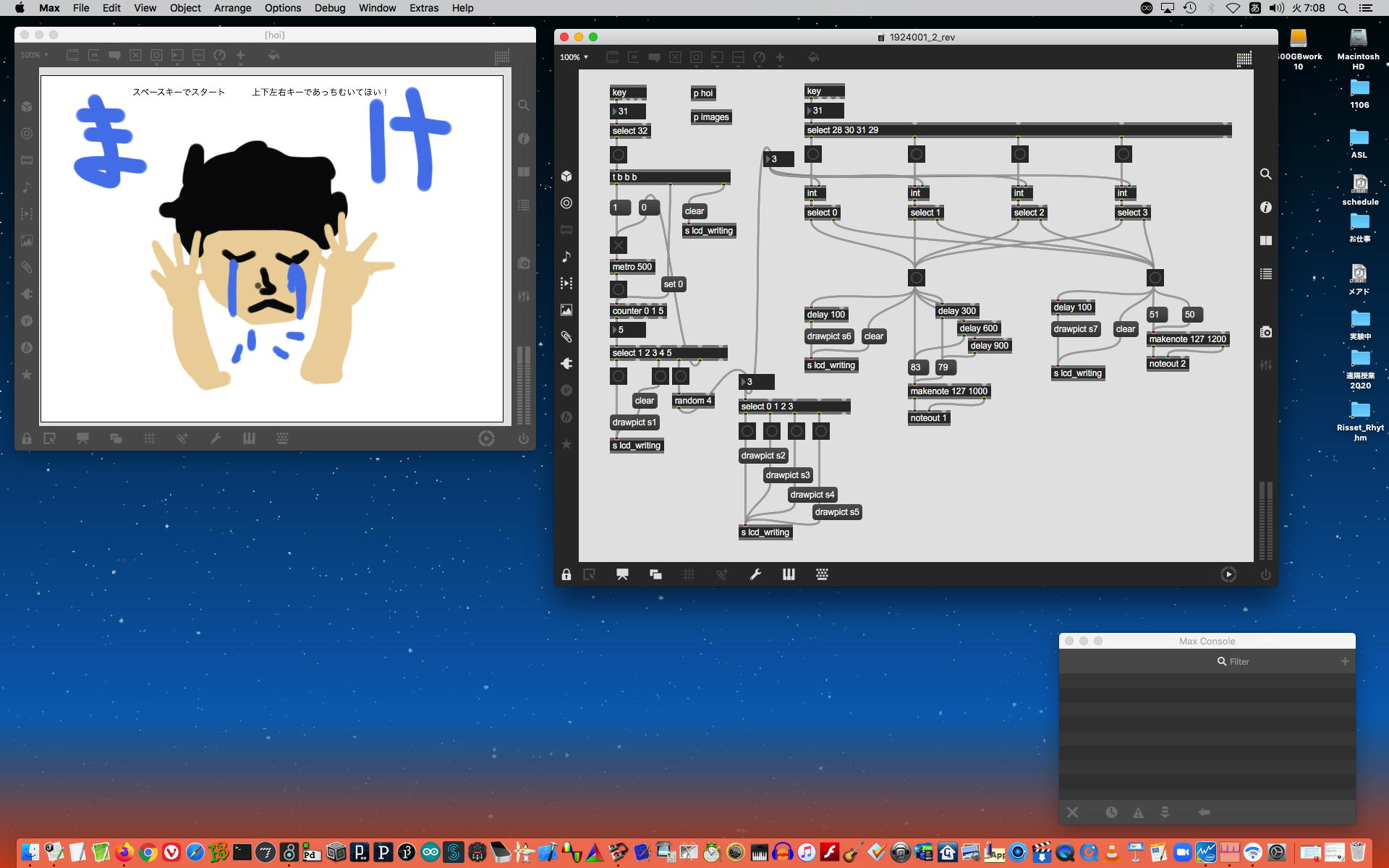Click the lock icon in 1924001_2_rev patcher
Viewport: 1389px width, 868px height.
tap(566, 574)
